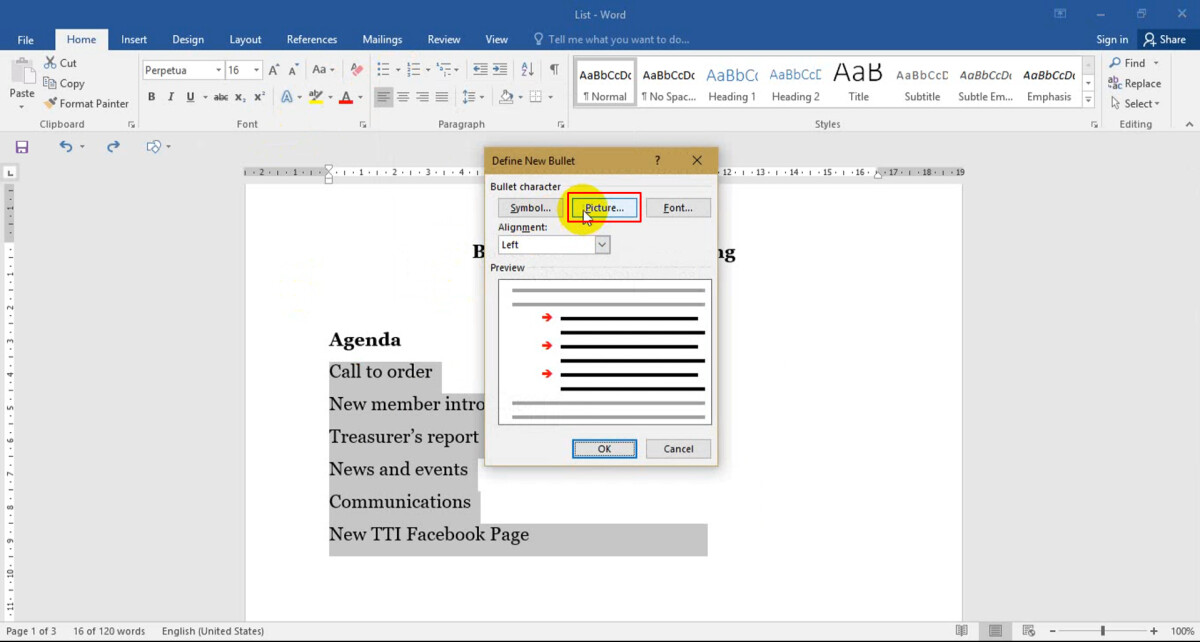This screenshot has width=1200, height=642.
Task: Click the Undo arrow icon
Action: click(x=66, y=146)
